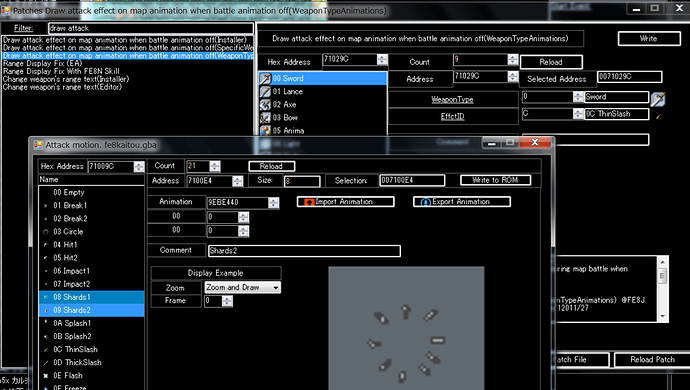
Task: Select the 00 Sword weapon type icon
Action: [x=265, y=78]
